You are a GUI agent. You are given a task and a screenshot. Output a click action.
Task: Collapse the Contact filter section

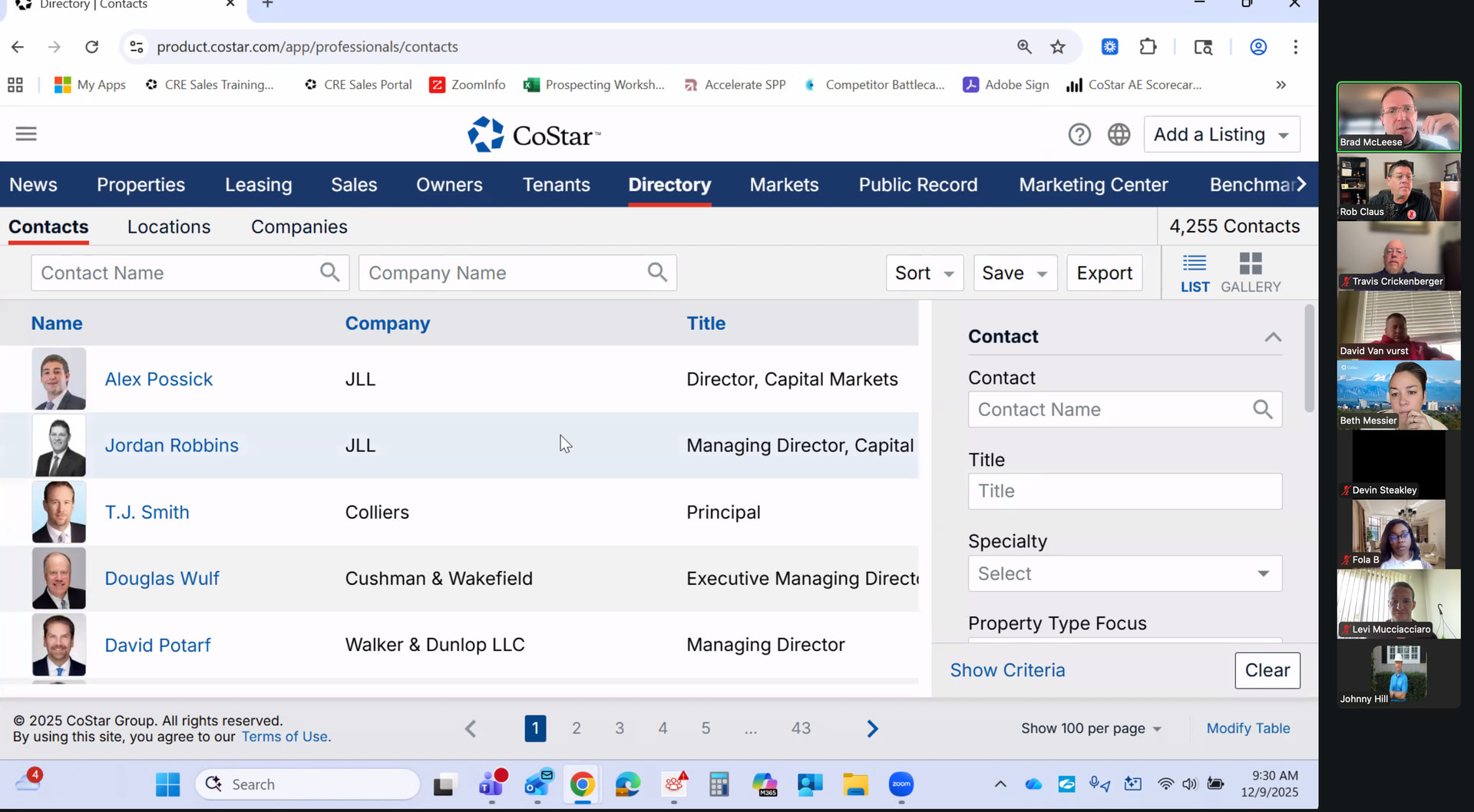pyautogui.click(x=1273, y=337)
